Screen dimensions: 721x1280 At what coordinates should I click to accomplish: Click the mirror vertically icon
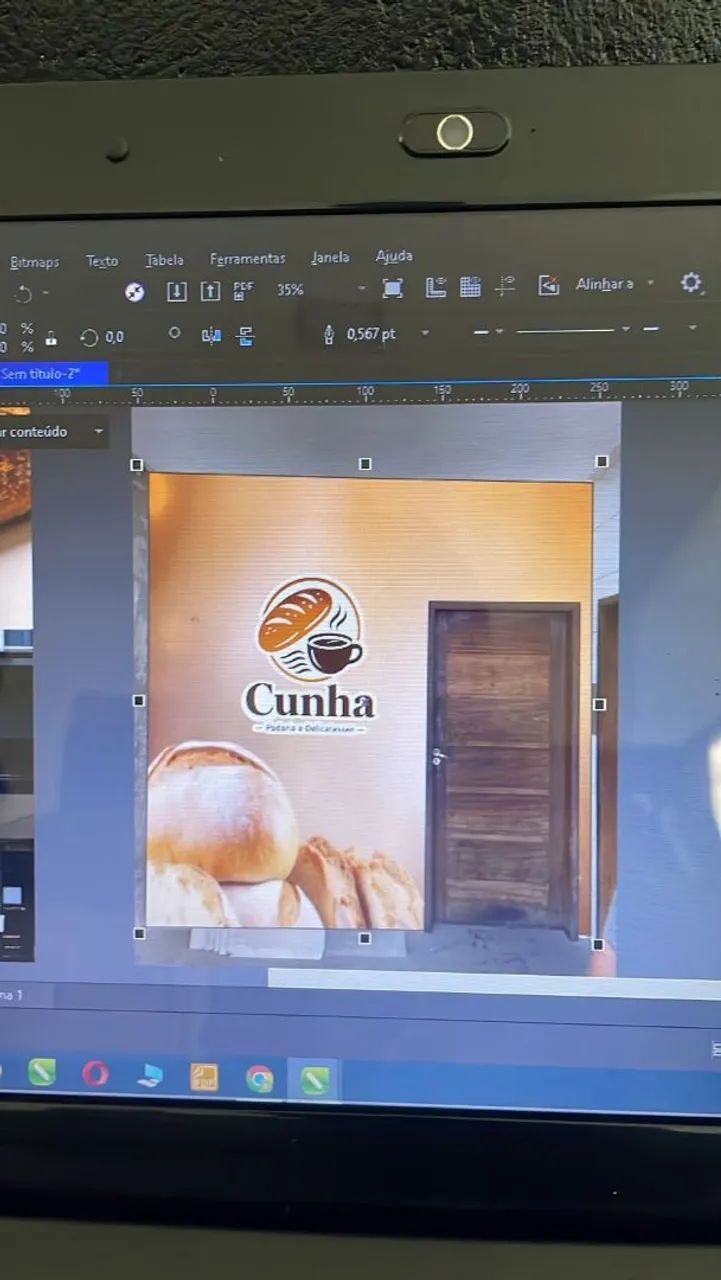245,336
